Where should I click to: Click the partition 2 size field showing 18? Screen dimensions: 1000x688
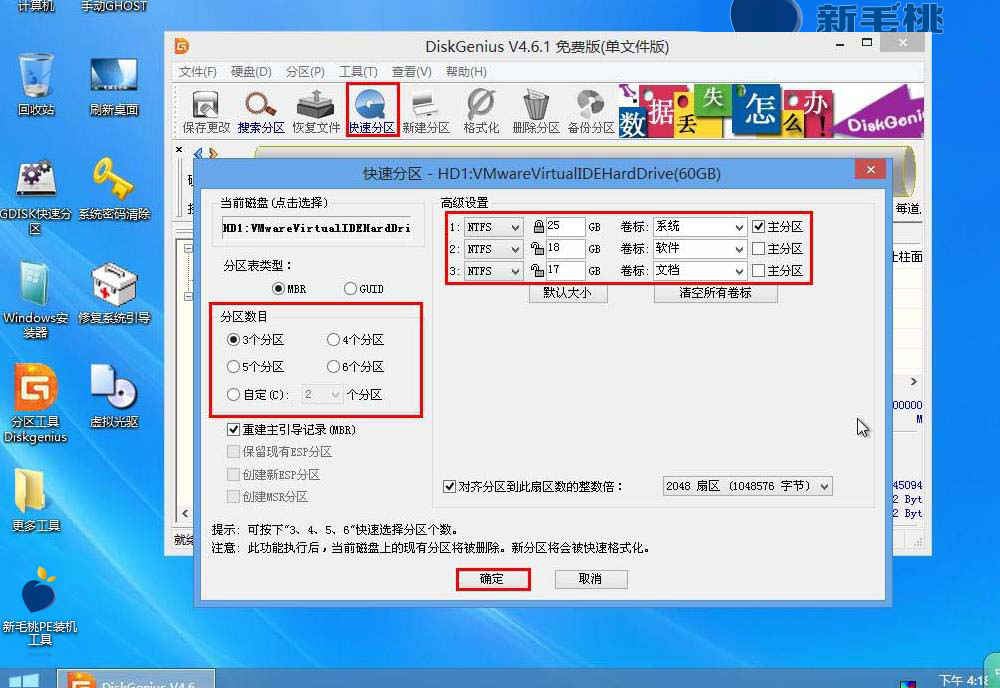point(564,249)
